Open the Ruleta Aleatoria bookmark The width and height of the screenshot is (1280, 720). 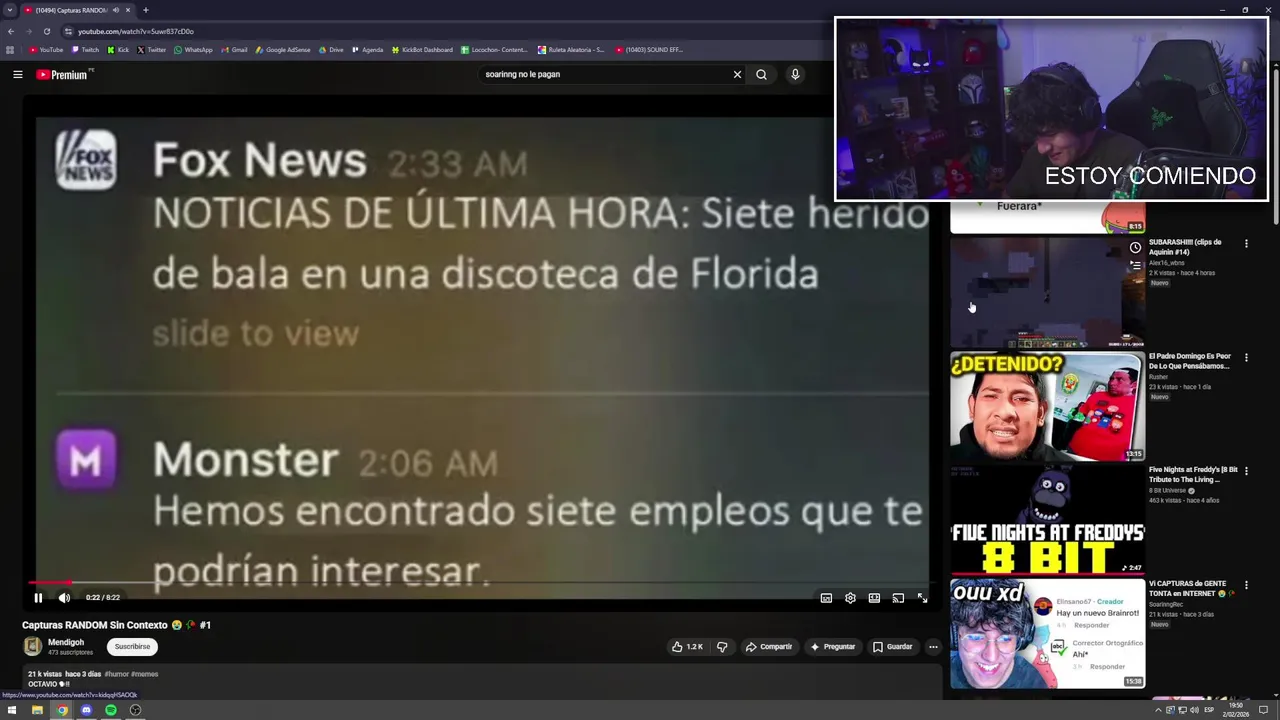click(x=571, y=49)
